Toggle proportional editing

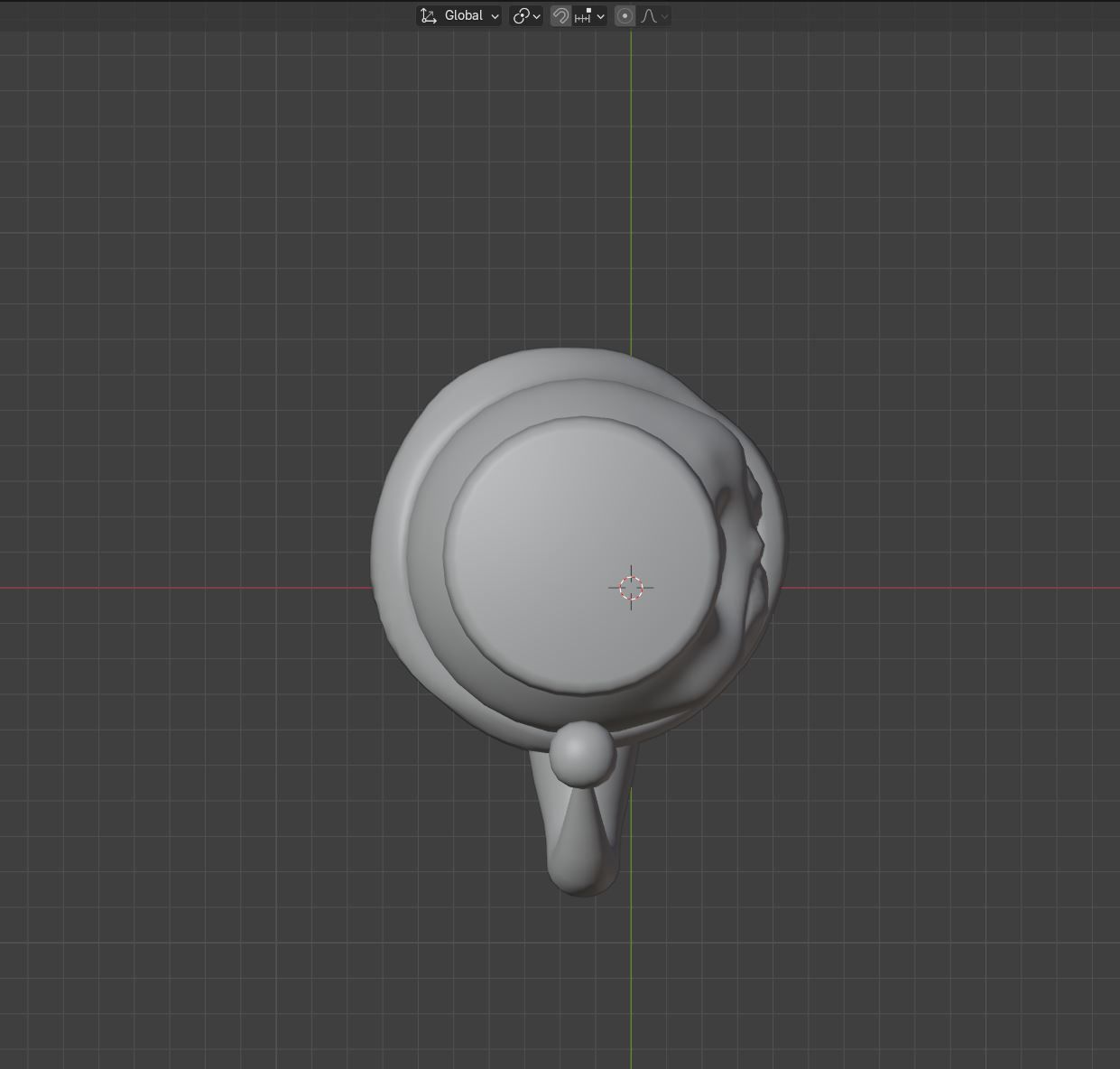625,15
